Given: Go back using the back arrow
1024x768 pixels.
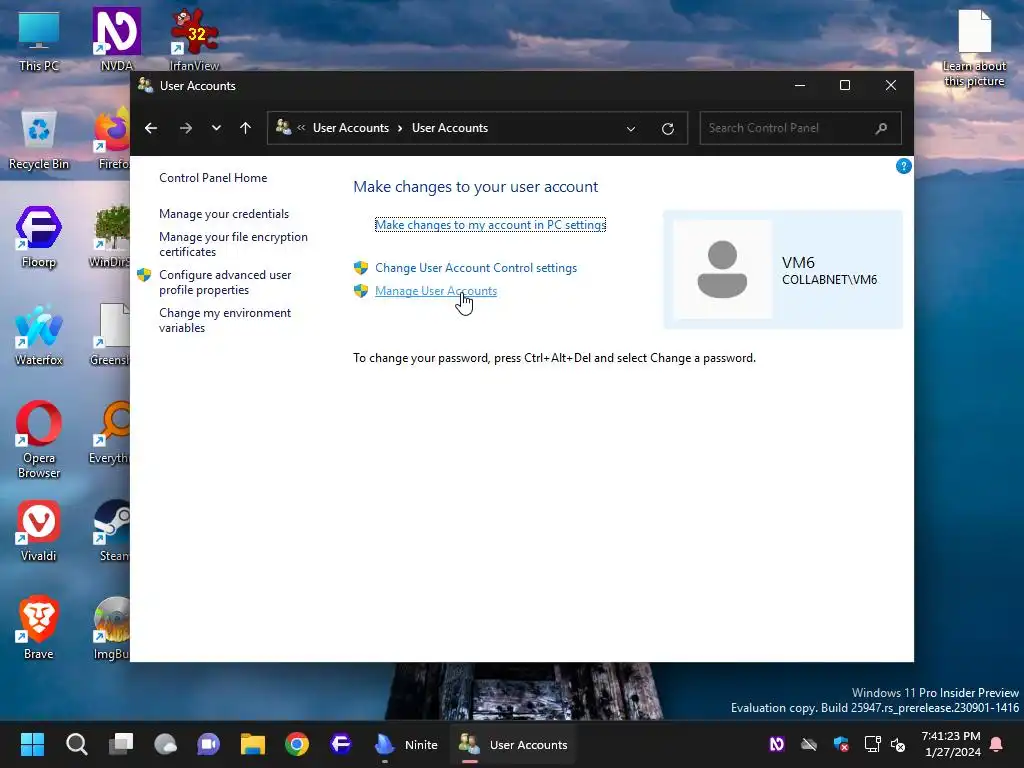Looking at the screenshot, I should point(151,128).
